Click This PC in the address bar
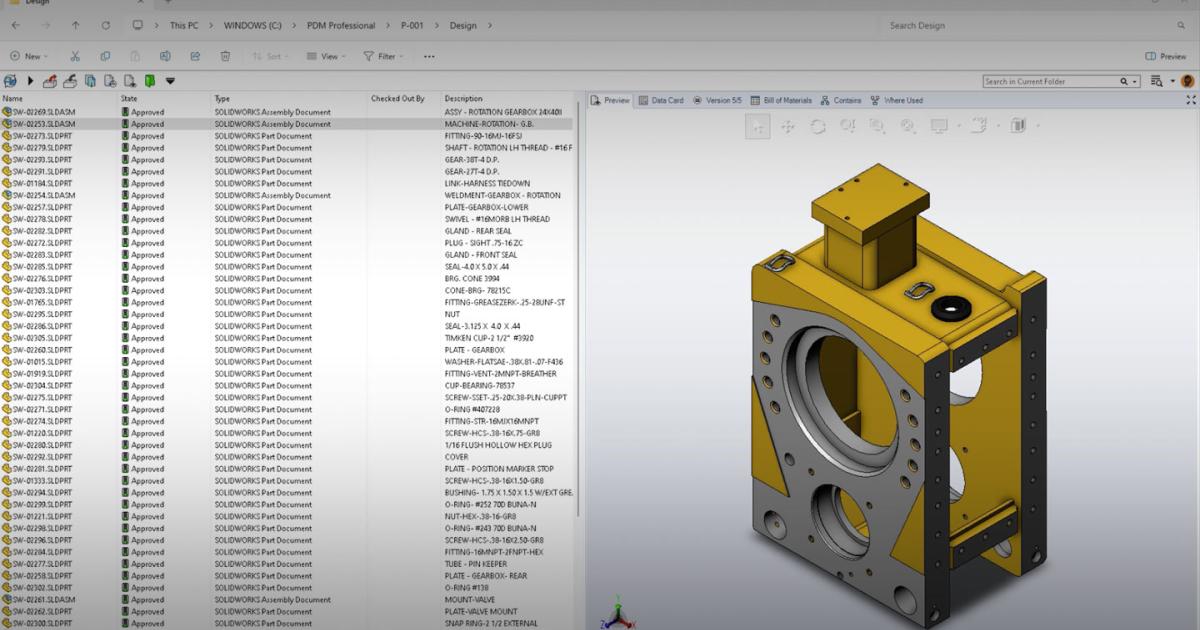 [184, 25]
